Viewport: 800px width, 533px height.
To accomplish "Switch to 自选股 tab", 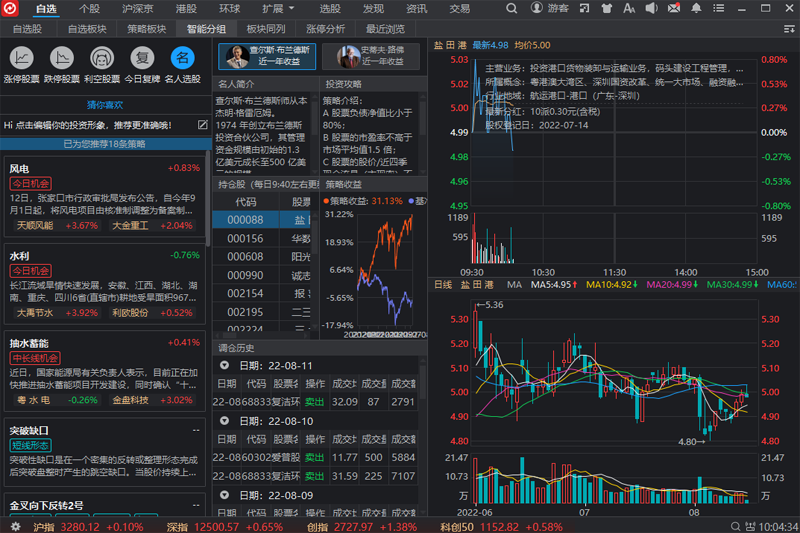I will tap(28, 29).
